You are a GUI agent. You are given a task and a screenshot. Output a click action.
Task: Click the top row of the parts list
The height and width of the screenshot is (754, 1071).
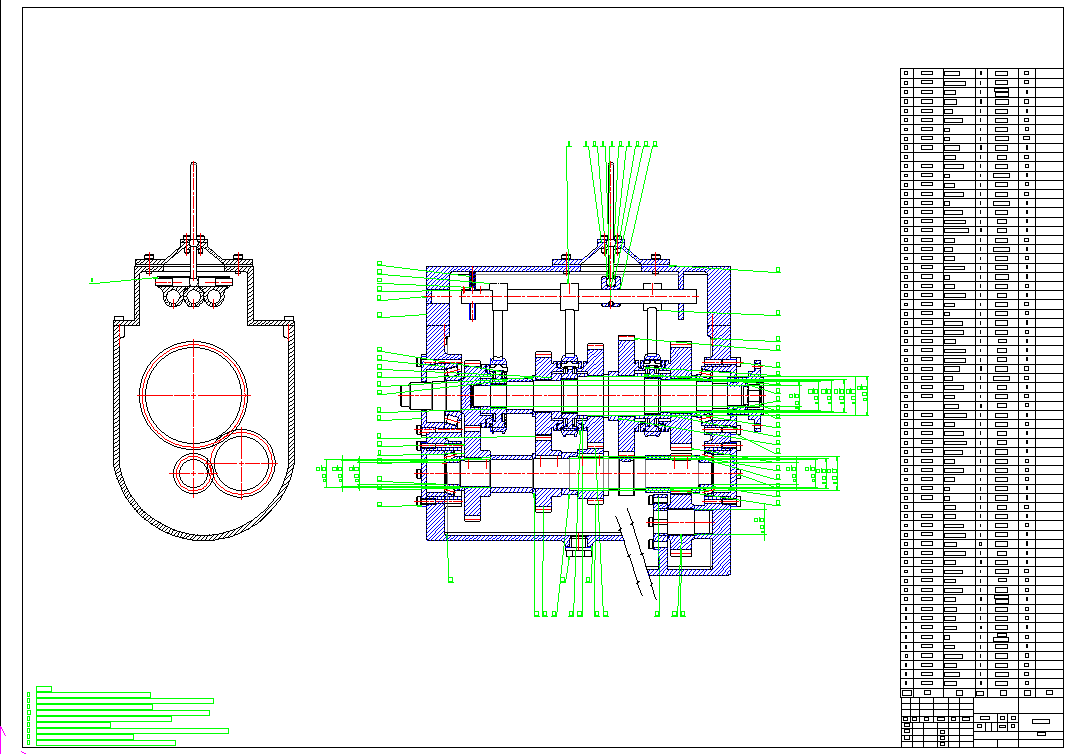(x=982, y=73)
